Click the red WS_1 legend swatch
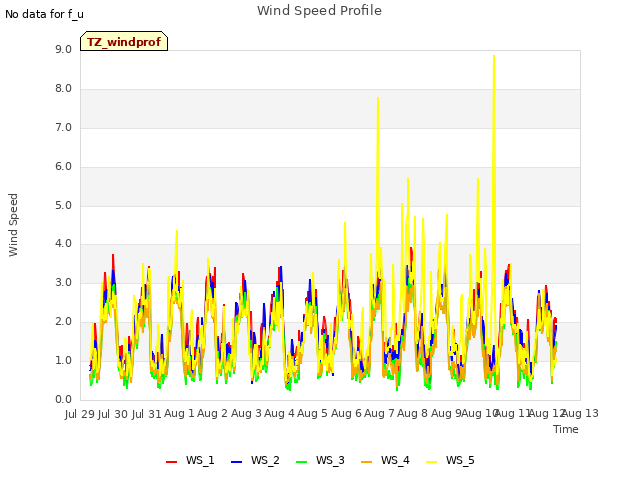The height and width of the screenshot is (480, 640). [x=171, y=462]
